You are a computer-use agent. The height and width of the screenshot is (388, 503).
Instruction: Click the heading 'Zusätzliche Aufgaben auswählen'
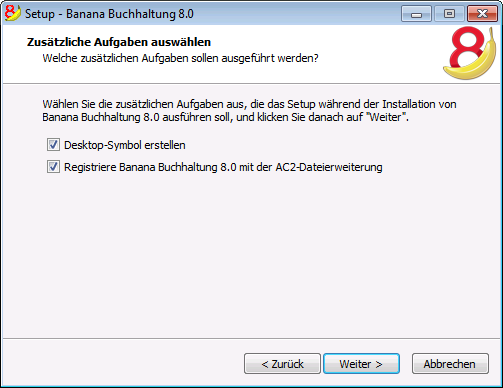point(119,42)
